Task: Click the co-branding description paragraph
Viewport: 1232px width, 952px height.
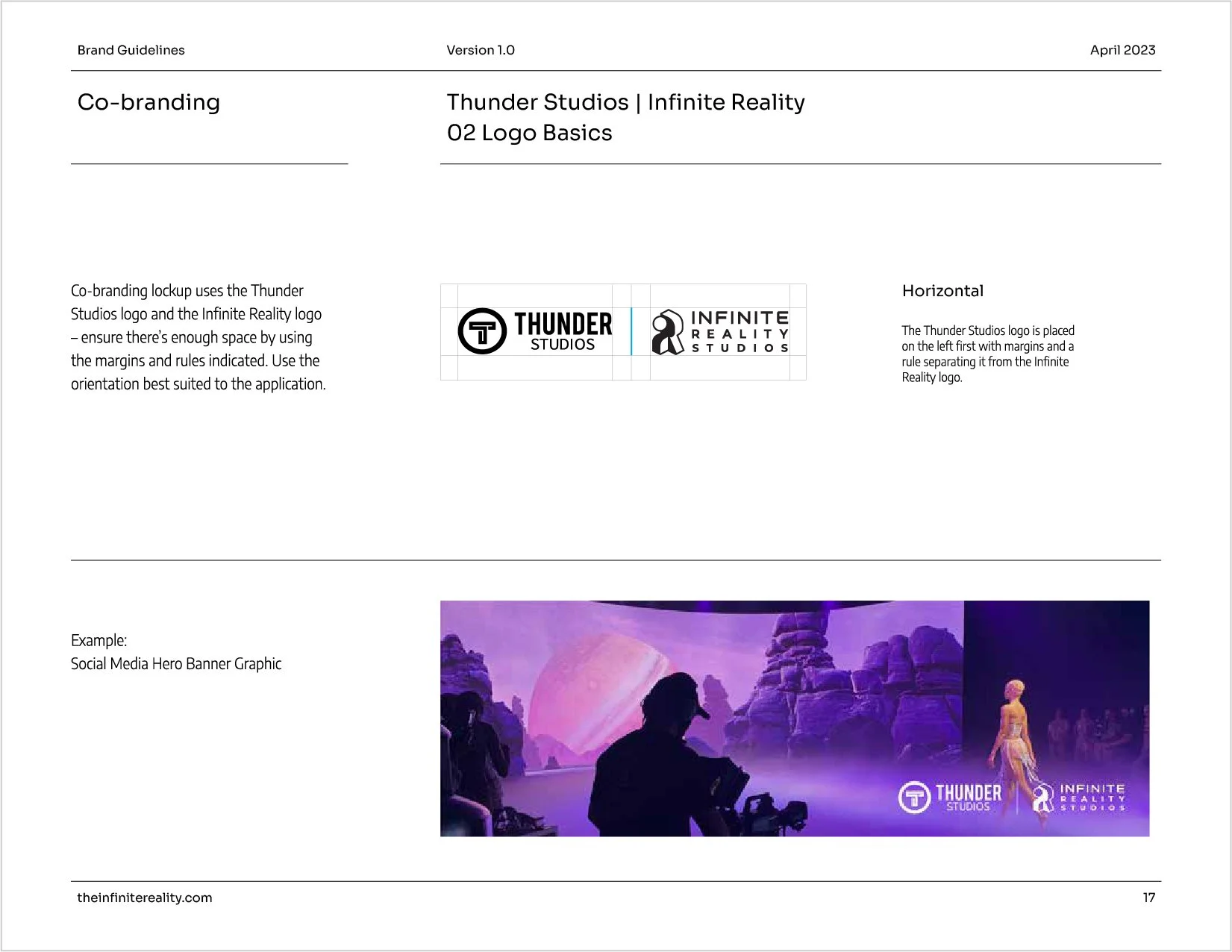Action: (x=198, y=337)
